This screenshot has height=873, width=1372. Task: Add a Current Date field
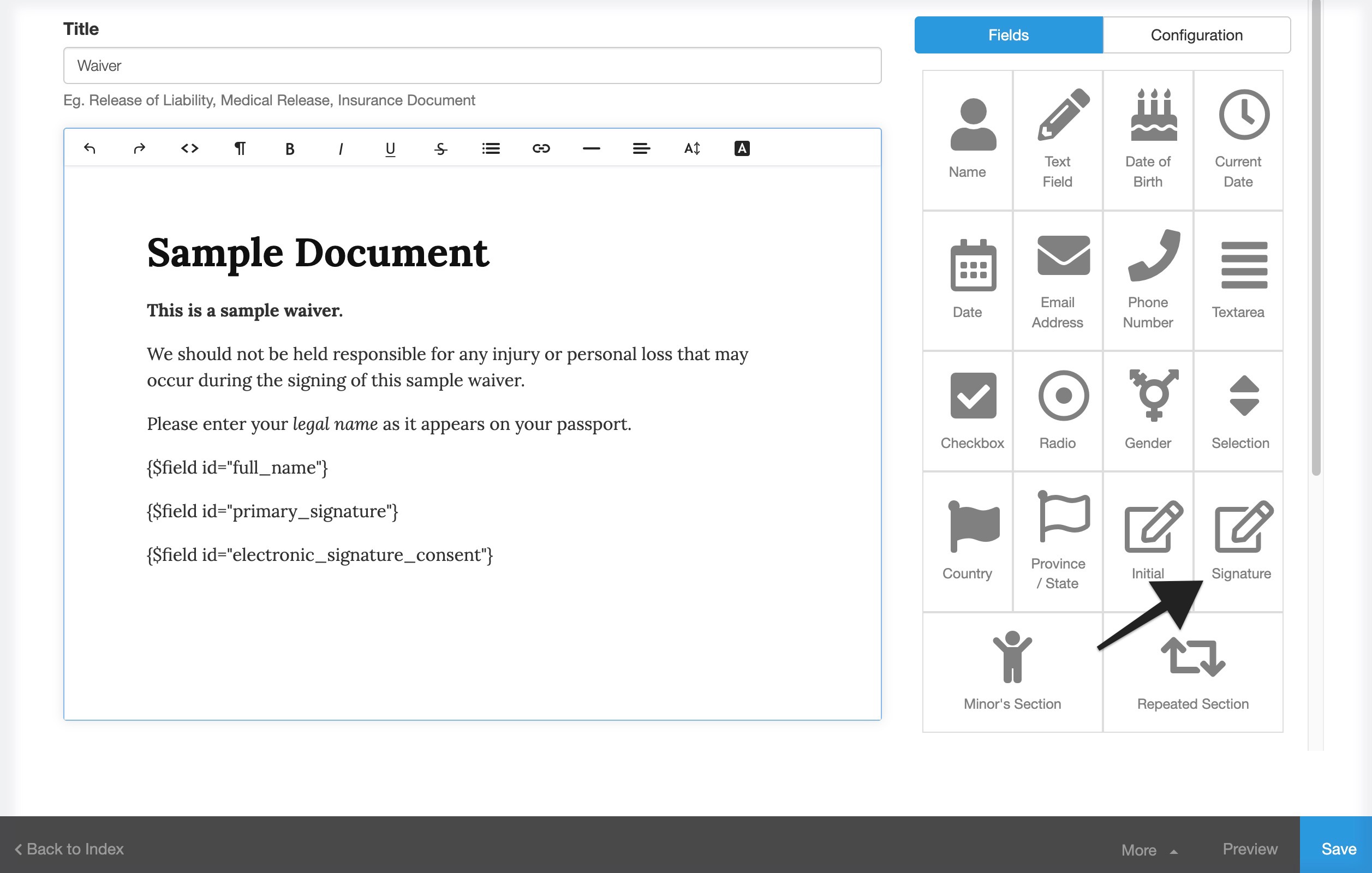tap(1238, 140)
